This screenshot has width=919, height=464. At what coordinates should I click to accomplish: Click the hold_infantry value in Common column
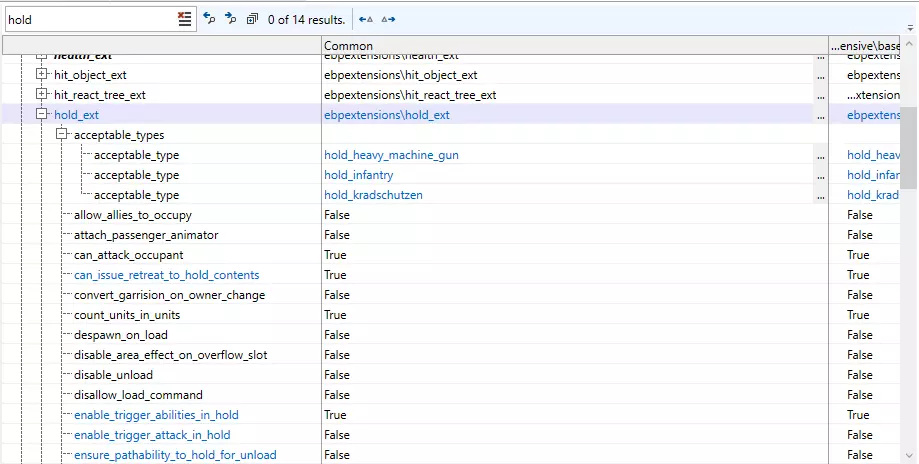(x=358, y=175)
